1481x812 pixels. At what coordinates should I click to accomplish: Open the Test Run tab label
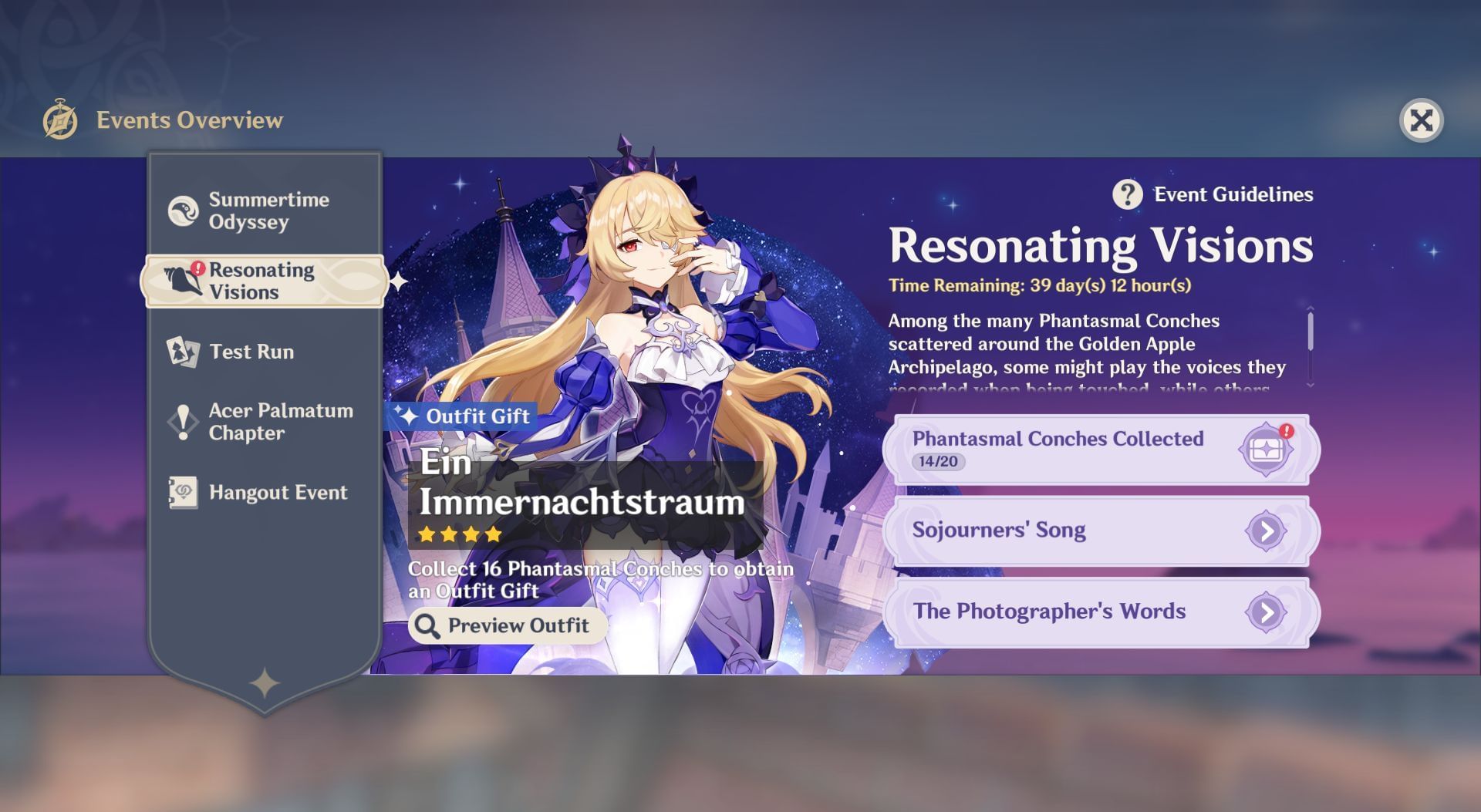click(x=251, y=352)
